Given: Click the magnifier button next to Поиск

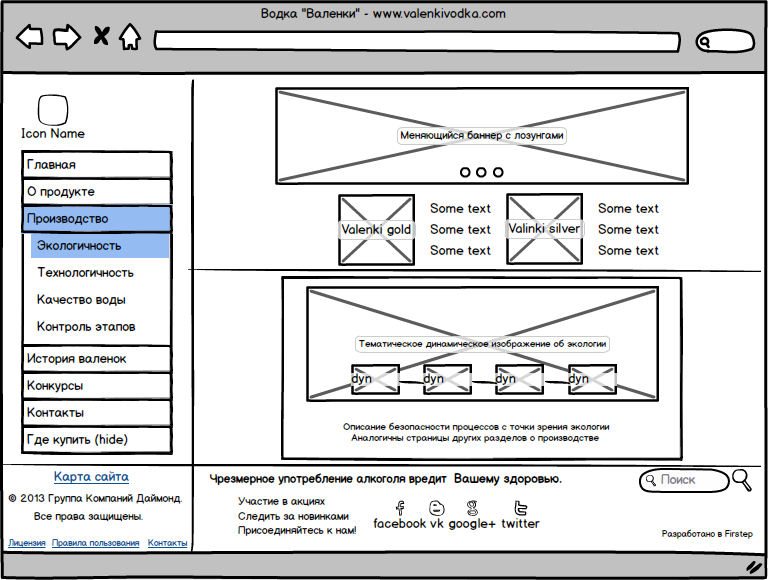Looking at the screenshot, I should coord(742,480).
